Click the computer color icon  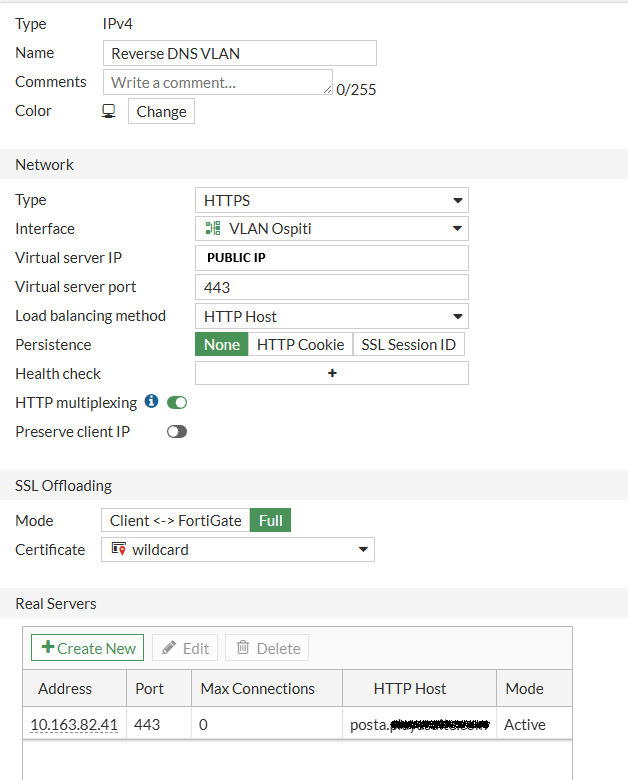pos(109,111)
